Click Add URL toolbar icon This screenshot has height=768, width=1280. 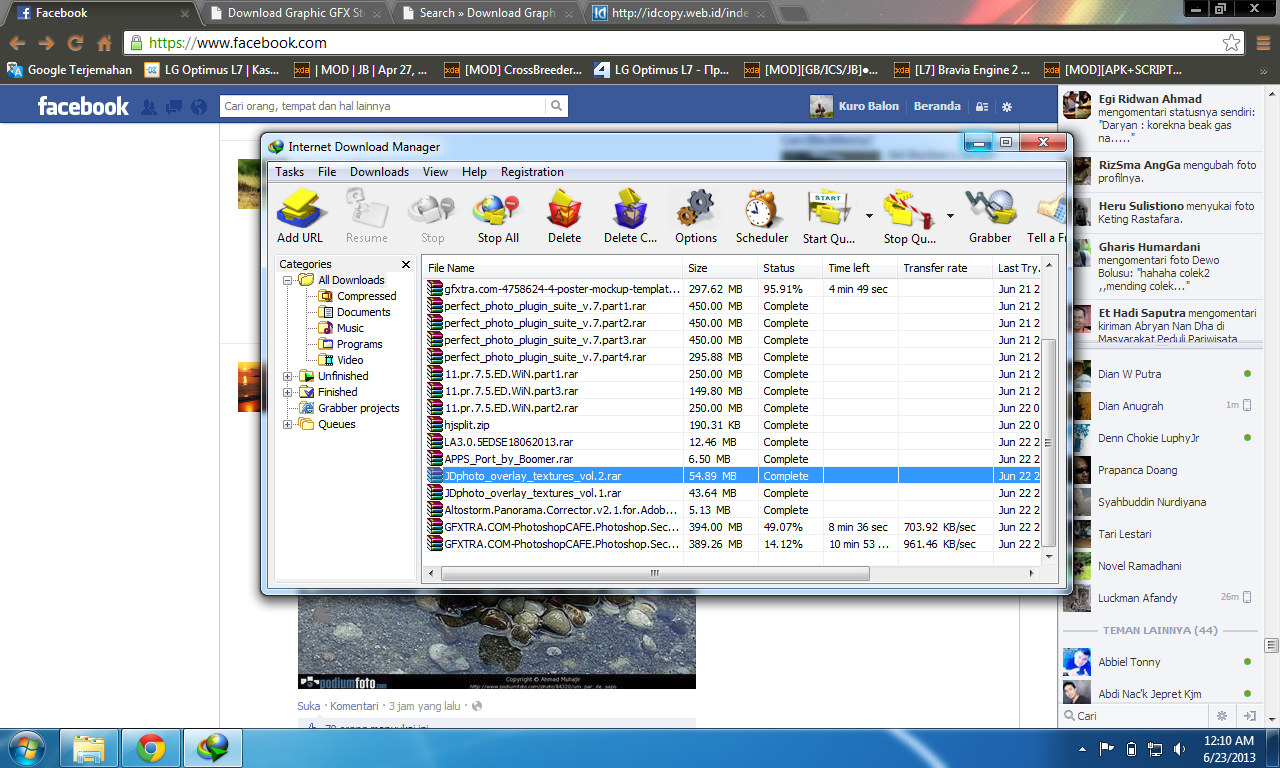point(300,217)
